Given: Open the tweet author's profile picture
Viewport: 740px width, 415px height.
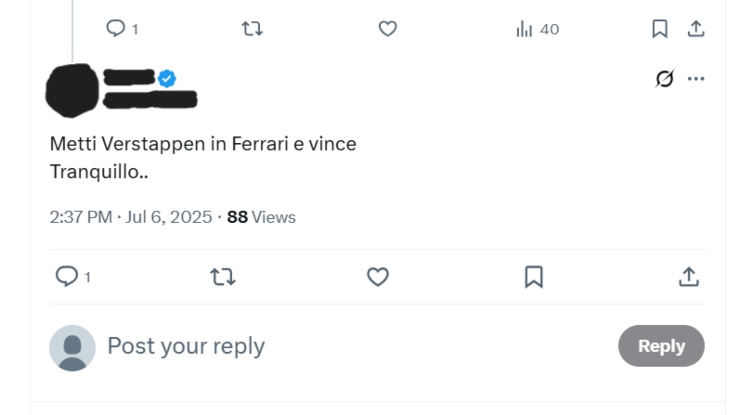Looking at the screenshot, I should [x=72, y=90].
